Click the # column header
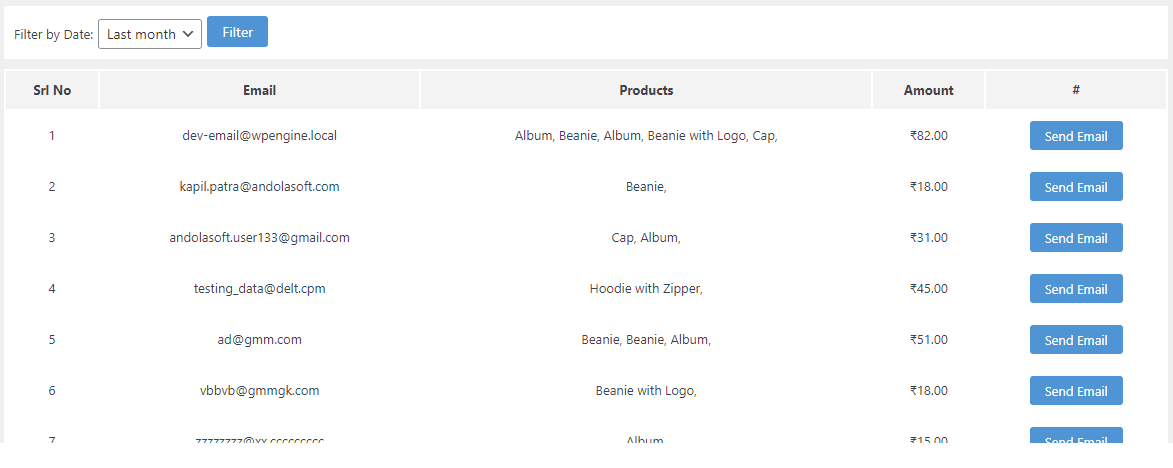Viewport: 1173px width, 468px height. (1076, 90)
